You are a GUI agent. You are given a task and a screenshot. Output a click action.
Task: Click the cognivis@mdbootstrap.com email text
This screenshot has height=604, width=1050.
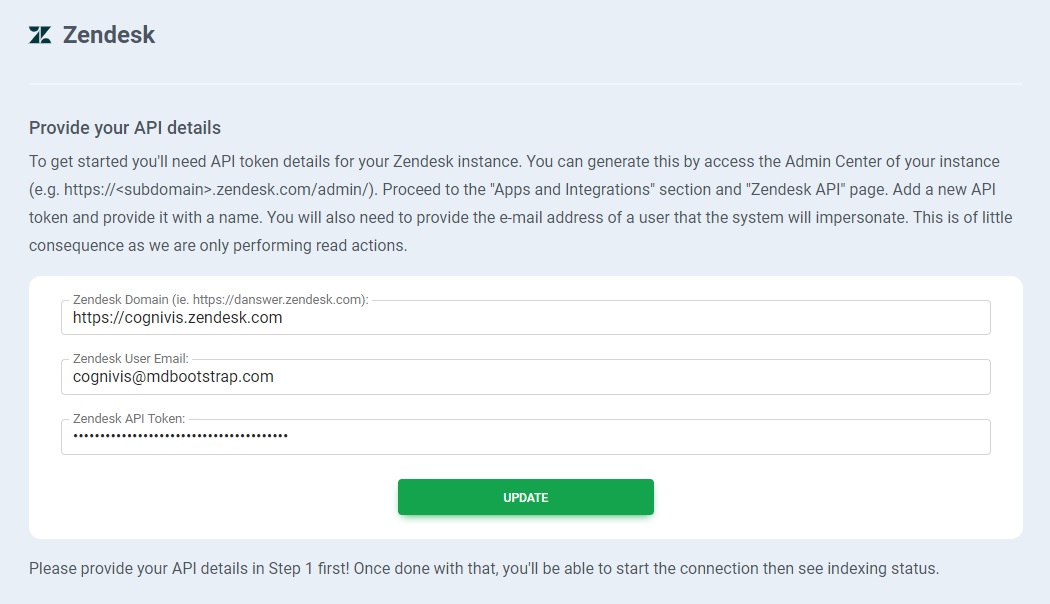[173, 377]
